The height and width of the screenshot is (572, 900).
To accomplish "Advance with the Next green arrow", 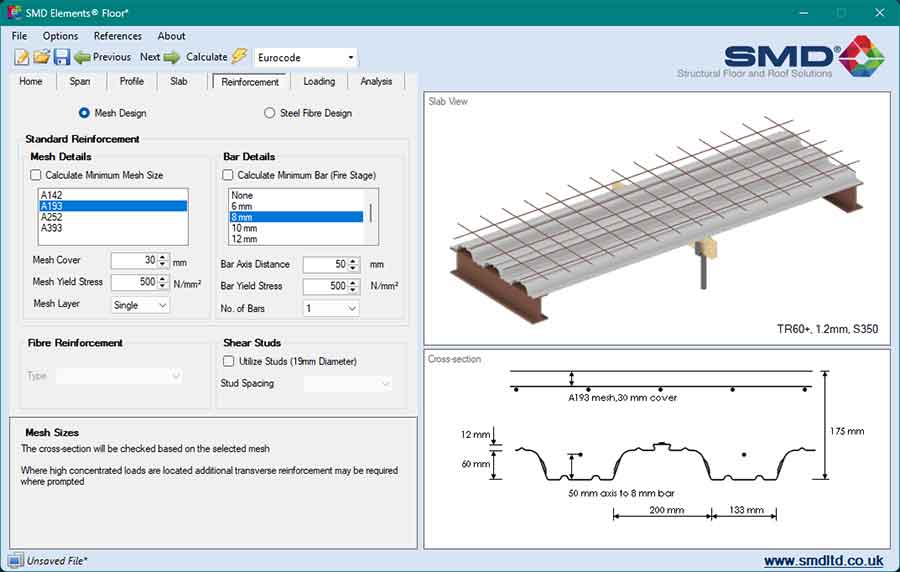I will click(160, 57).
